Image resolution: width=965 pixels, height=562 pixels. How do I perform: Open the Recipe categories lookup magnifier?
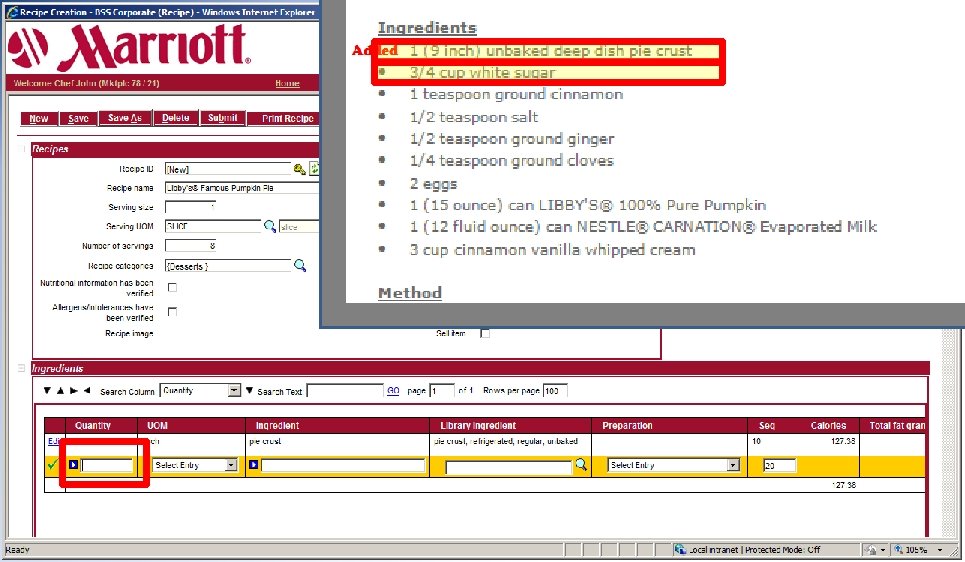300,265
